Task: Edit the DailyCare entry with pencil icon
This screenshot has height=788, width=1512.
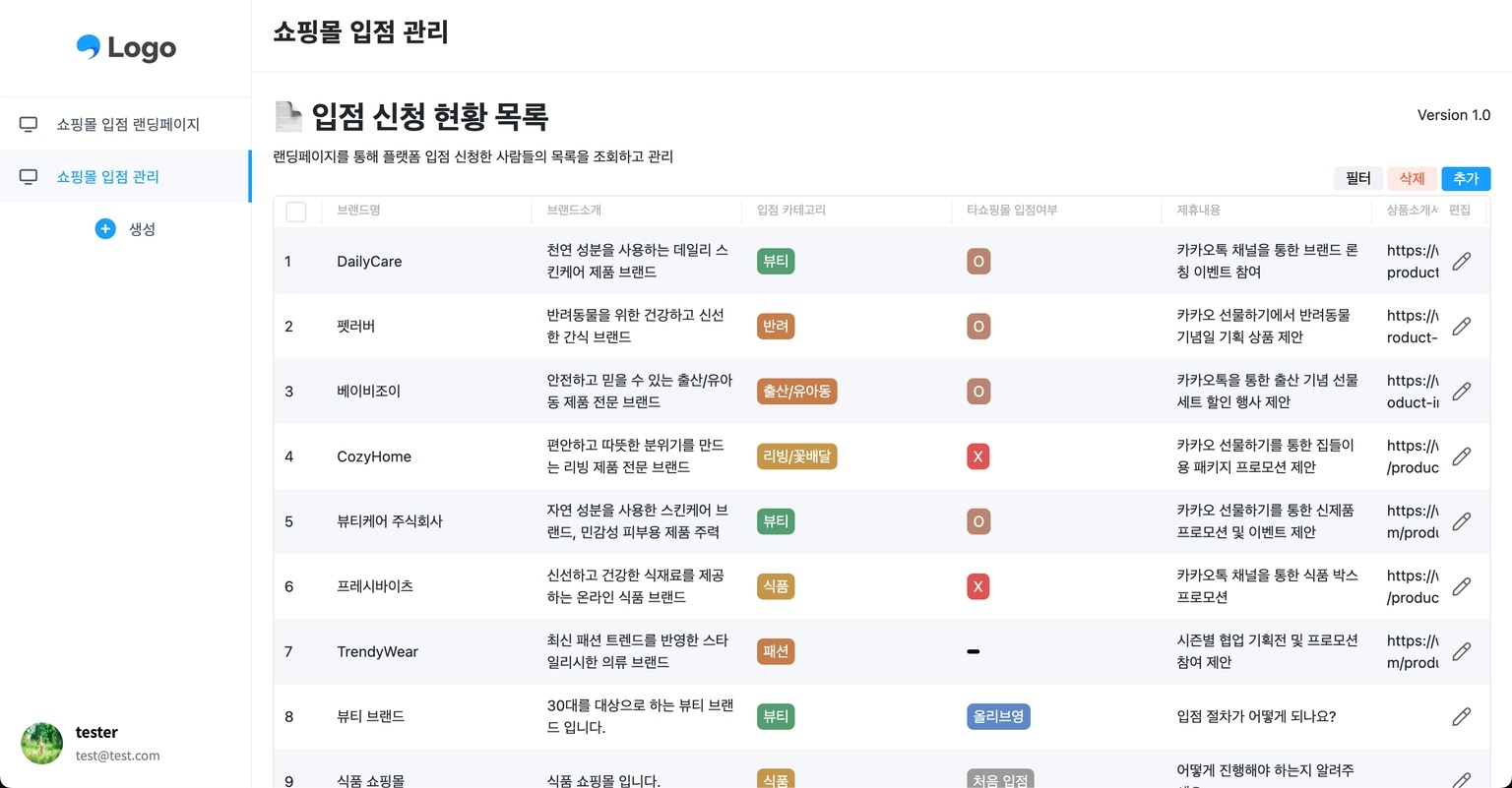Action: coord(1461,261)
